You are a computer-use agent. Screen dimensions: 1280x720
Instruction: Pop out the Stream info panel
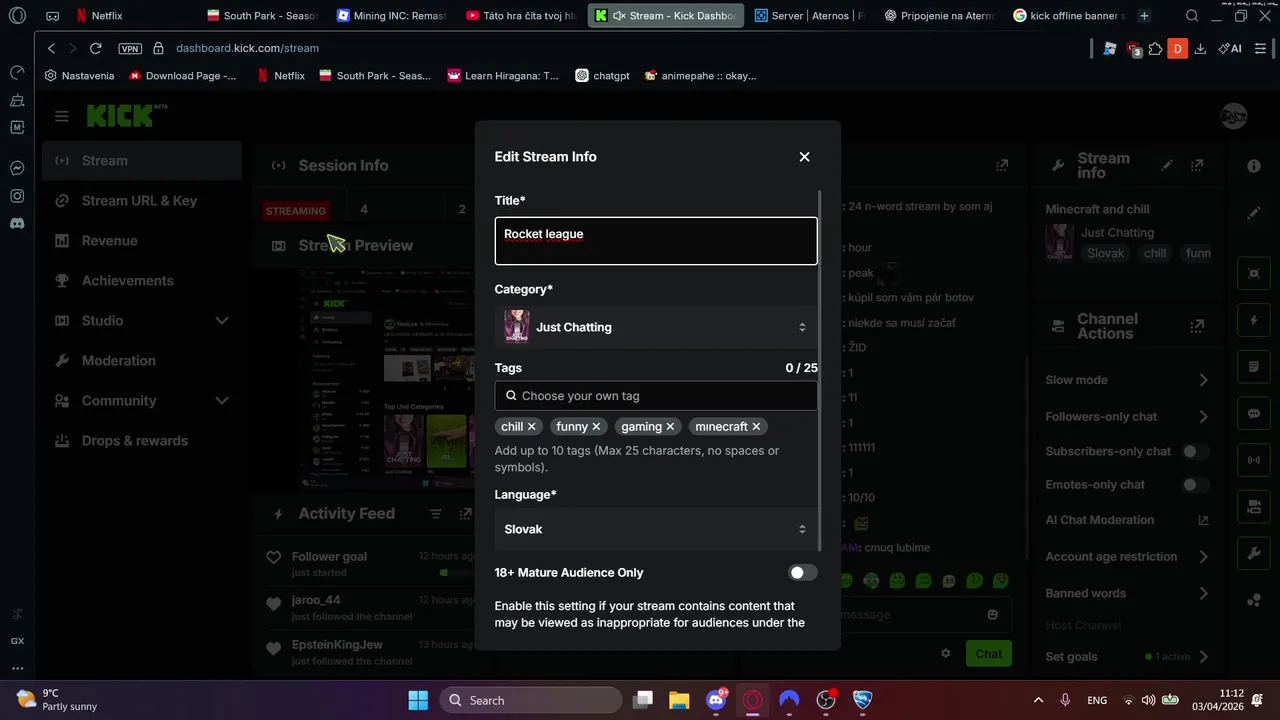[x=1197, y=165]
